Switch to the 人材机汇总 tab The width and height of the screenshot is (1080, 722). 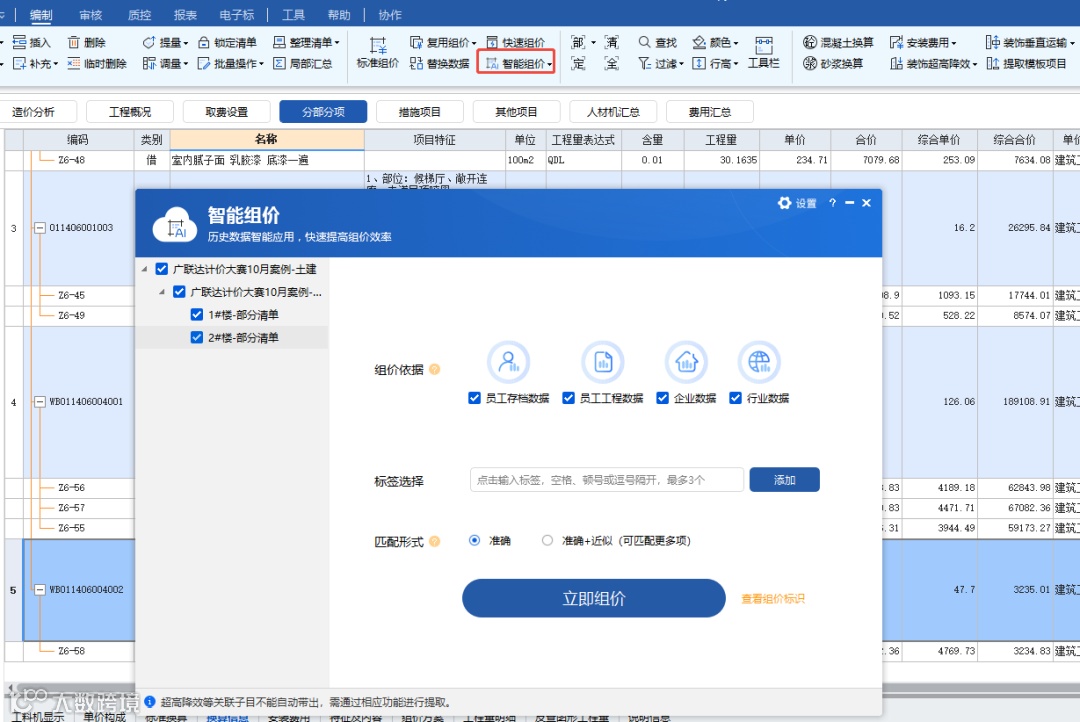613,112
